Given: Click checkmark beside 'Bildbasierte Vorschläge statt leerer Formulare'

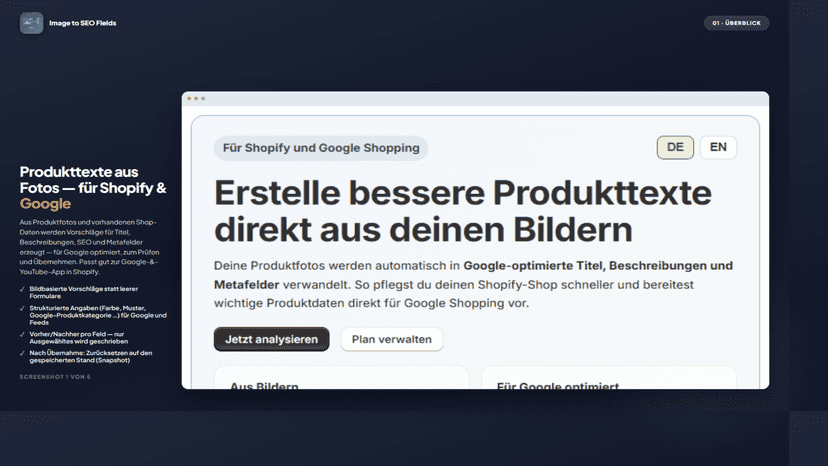Looking at the screenshot, I should [22, 289].
